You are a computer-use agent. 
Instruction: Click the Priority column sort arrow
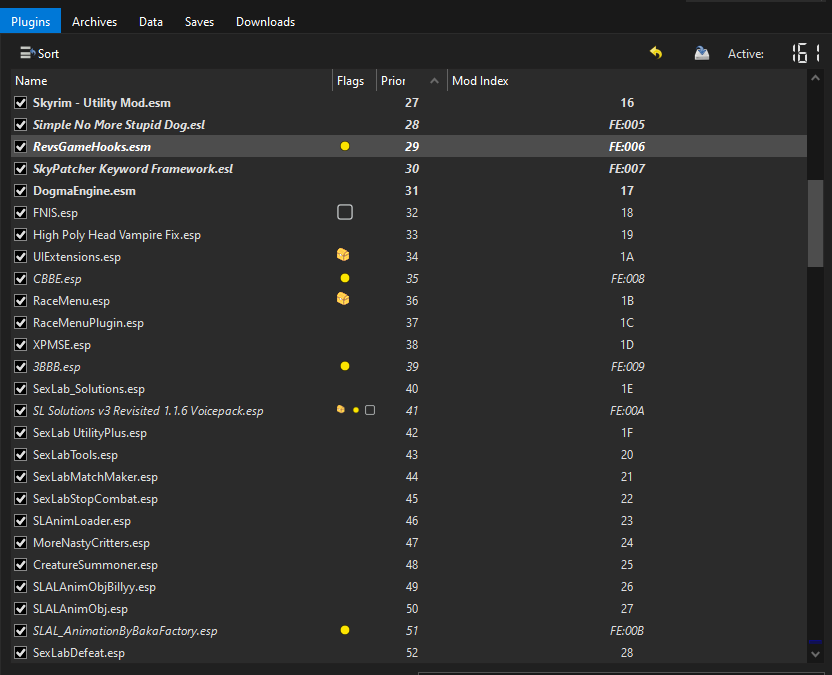(x=435, y=81)
